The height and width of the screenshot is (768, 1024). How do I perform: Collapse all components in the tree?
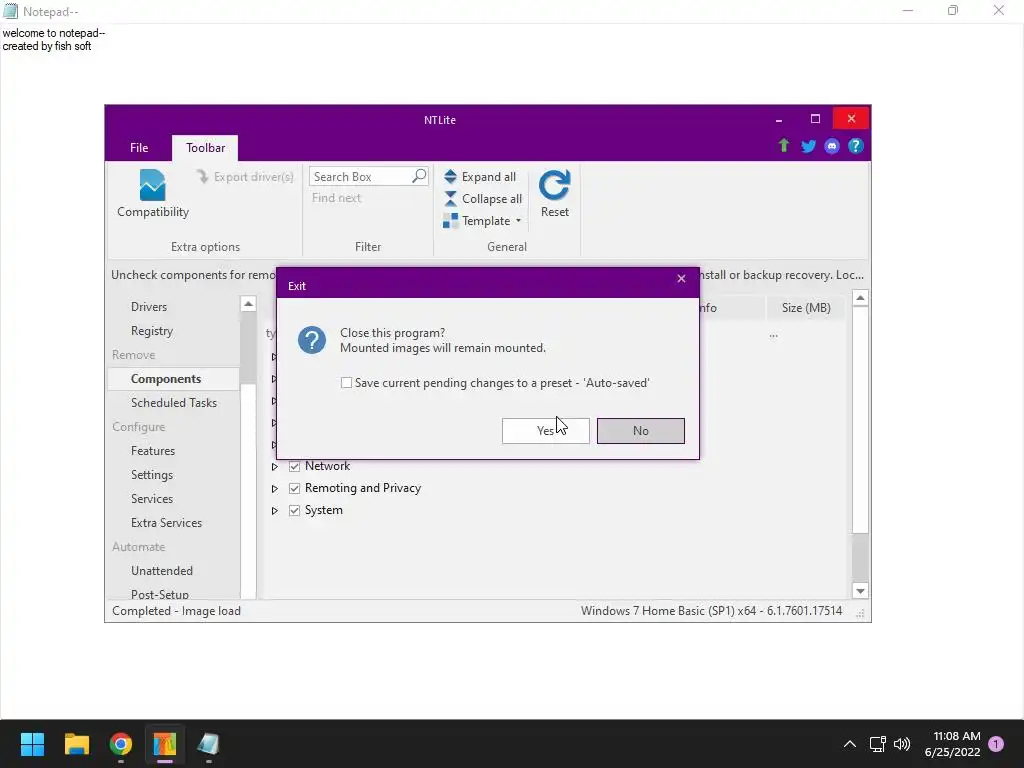click(483, 199)
